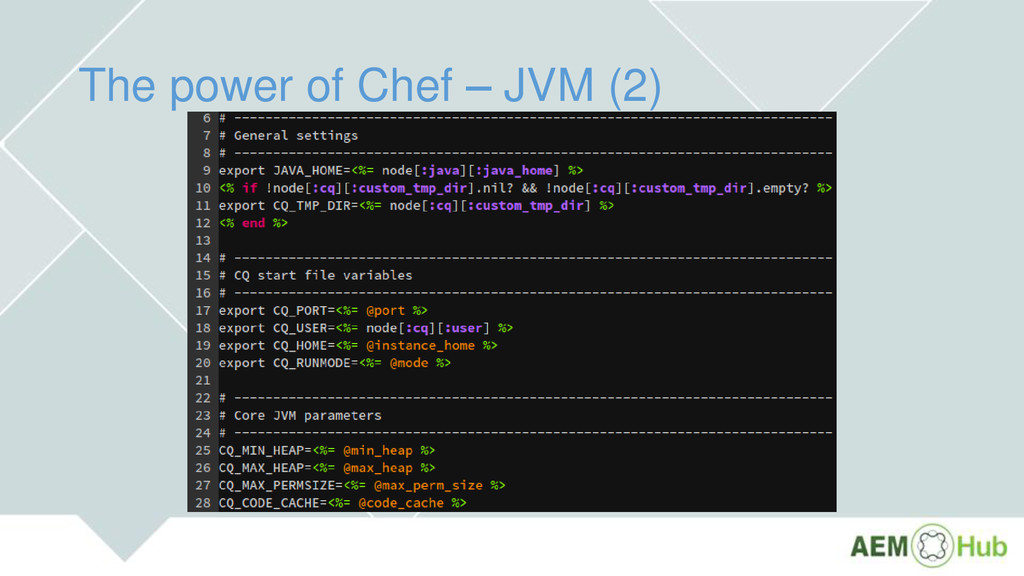Select the 'export CQ_PORT=' line
This screenshot has height=576, width=1024.
(x=323, y=311)
